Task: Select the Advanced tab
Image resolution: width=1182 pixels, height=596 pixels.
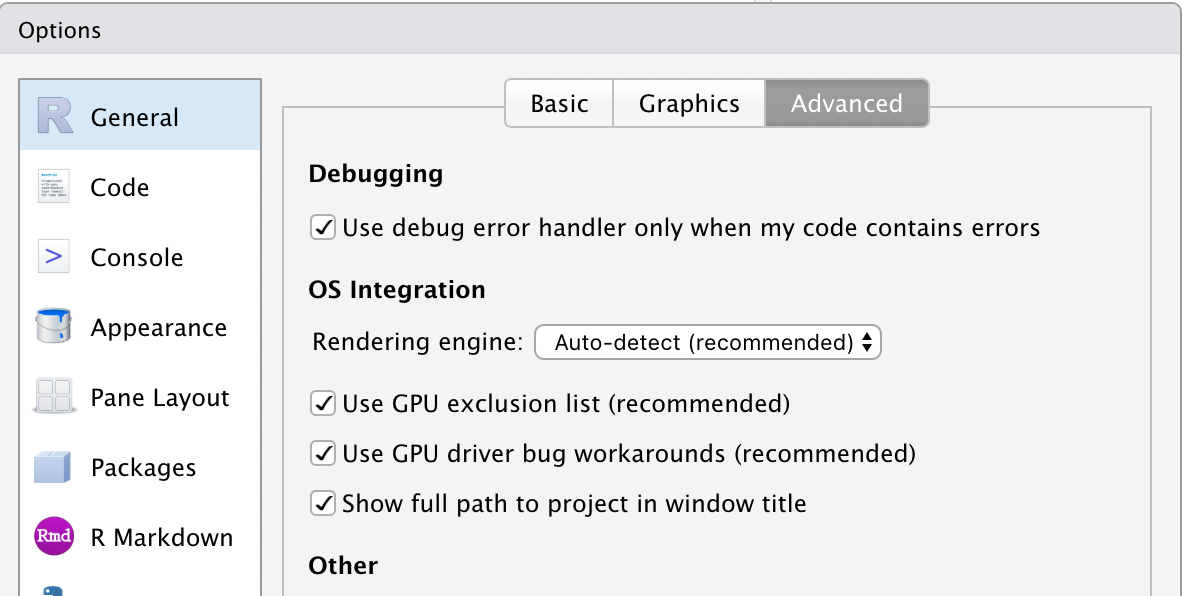Action: [846, 103]
